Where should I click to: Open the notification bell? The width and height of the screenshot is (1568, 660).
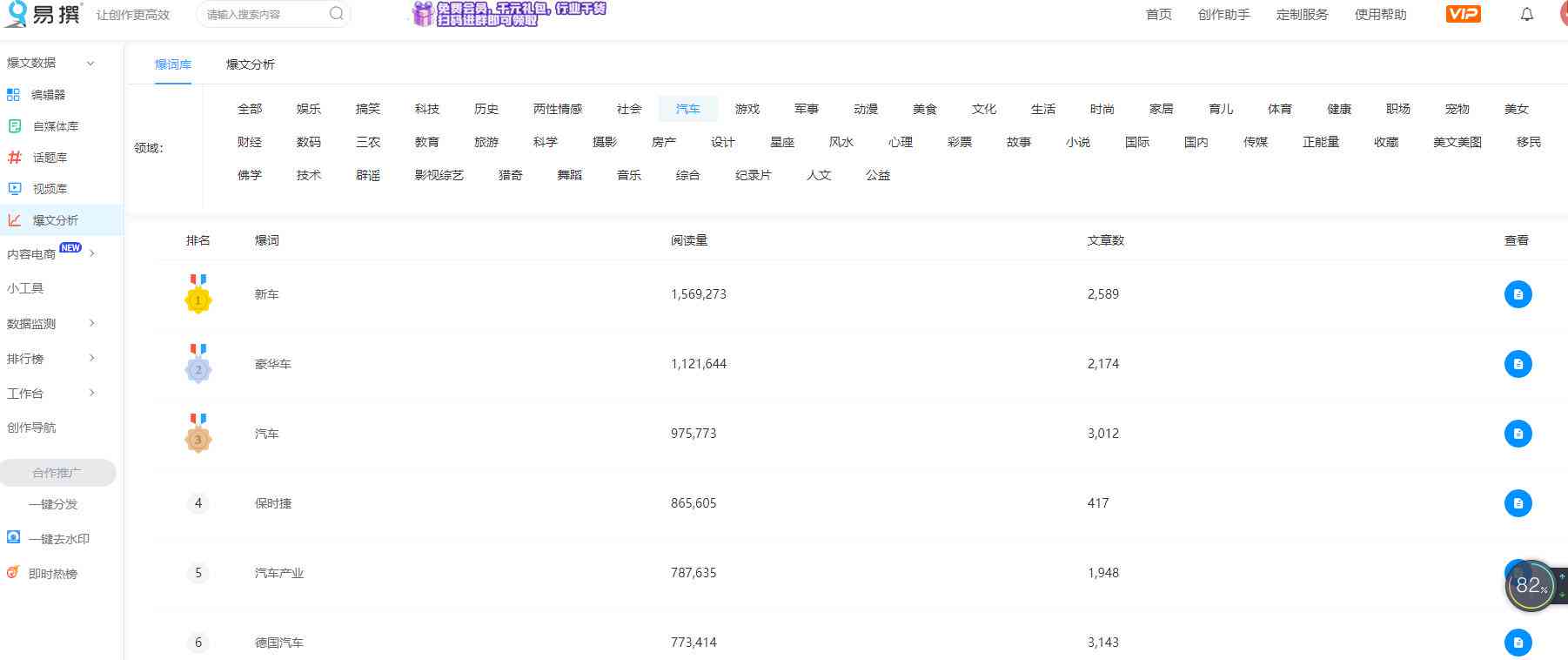[x=1527, y=15]
